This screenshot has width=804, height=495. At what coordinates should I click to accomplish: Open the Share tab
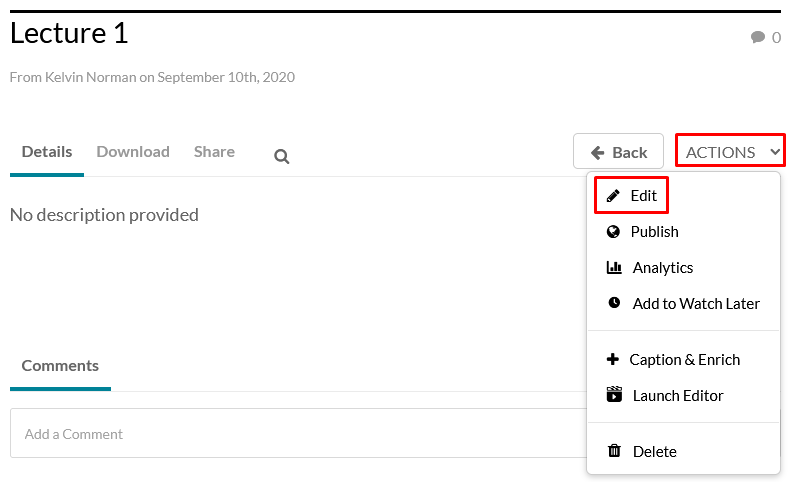(214, 152)
